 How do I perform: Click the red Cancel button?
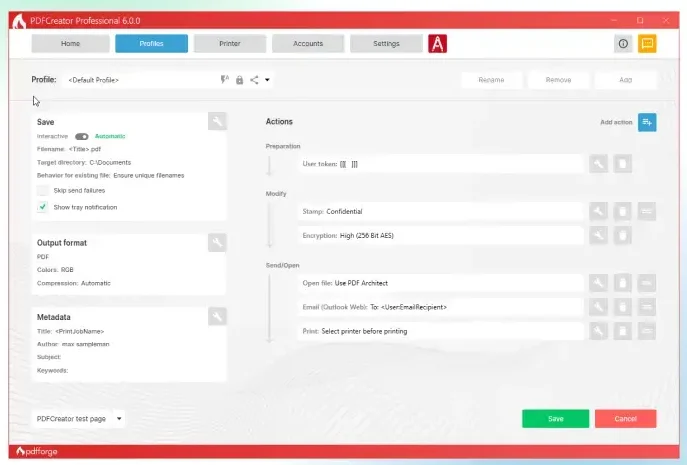pos(625,419)
